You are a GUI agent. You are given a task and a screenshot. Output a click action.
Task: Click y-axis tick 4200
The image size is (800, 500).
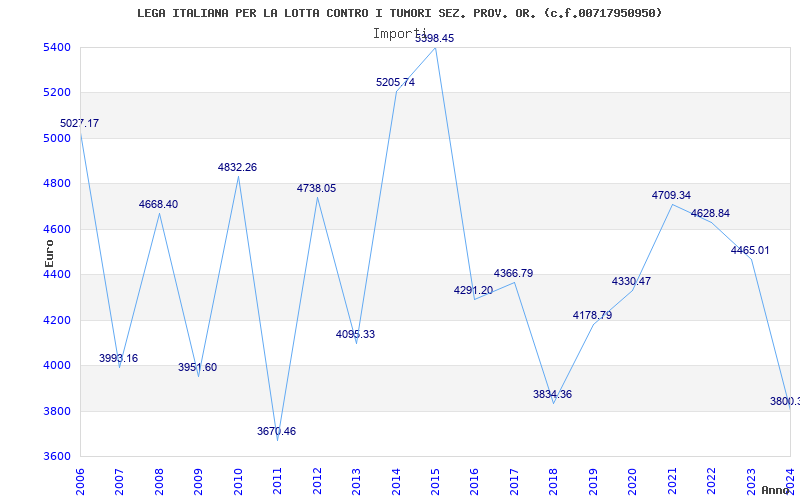56,320
